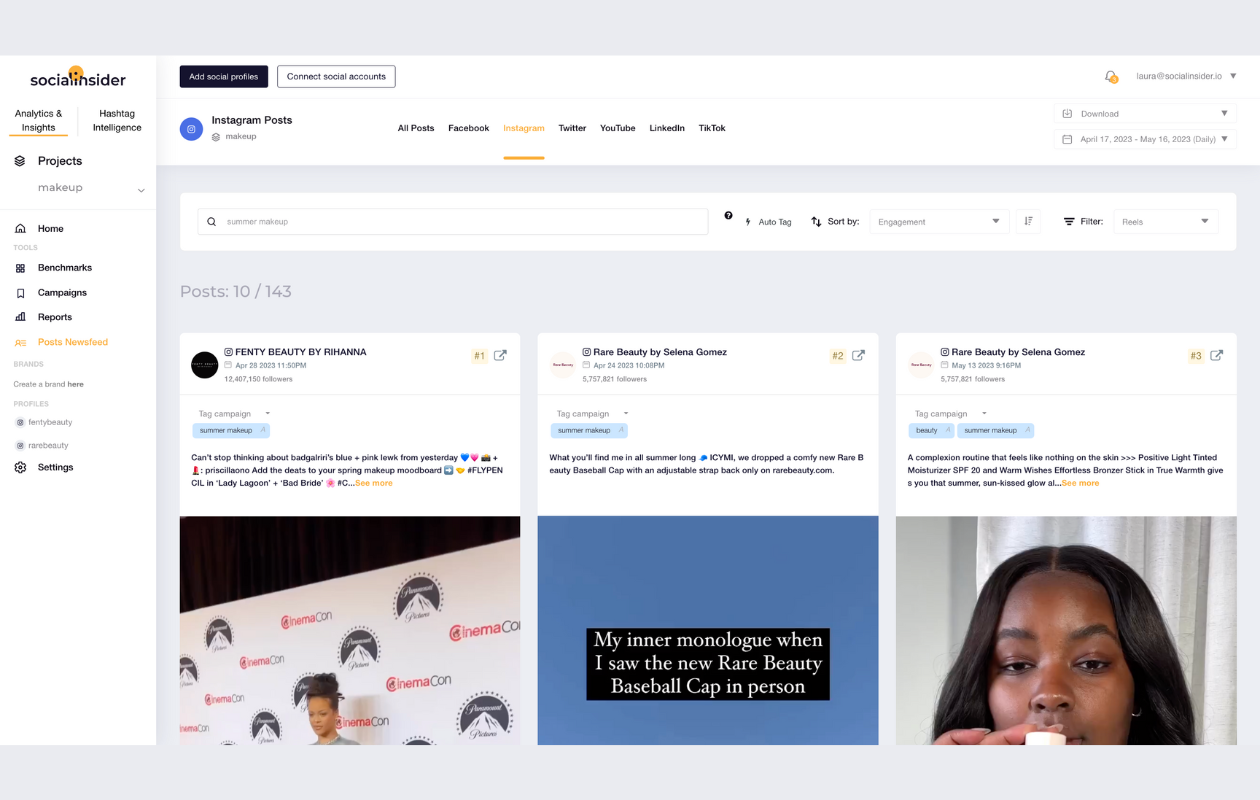Image resolution: width=1260 pixels, height=800 pixels.
Task: Switch to the LinkedIn tab
Action: click(x=667, y=128)
